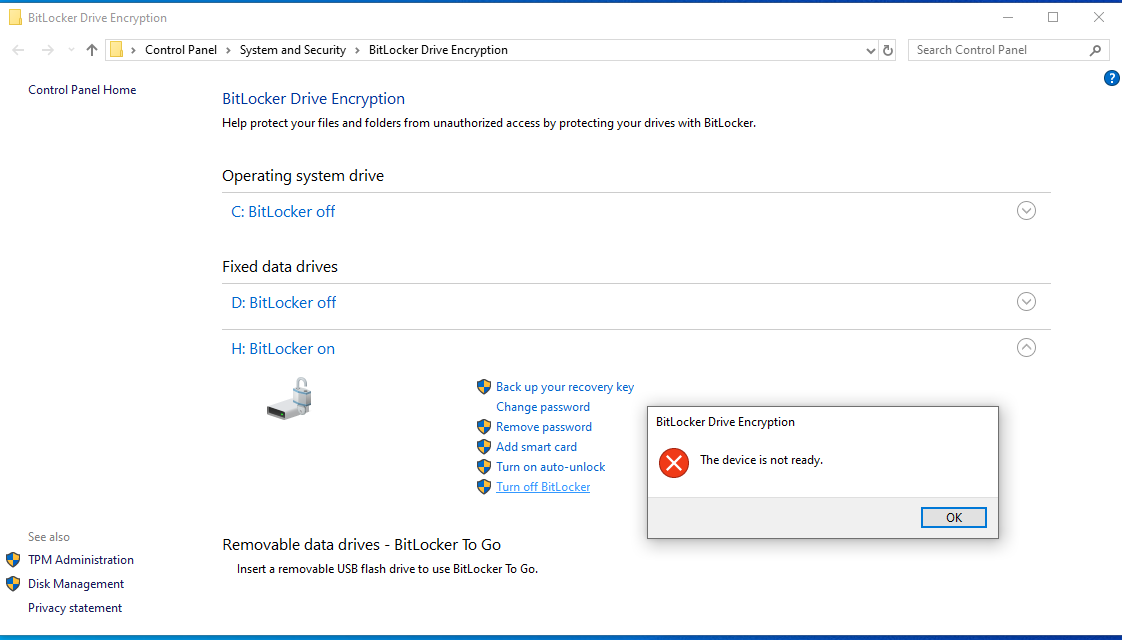Click the shield beside Remove password
Image resolution: width=1122 pixels, height=640 pixels.
[x=484, y=427]
